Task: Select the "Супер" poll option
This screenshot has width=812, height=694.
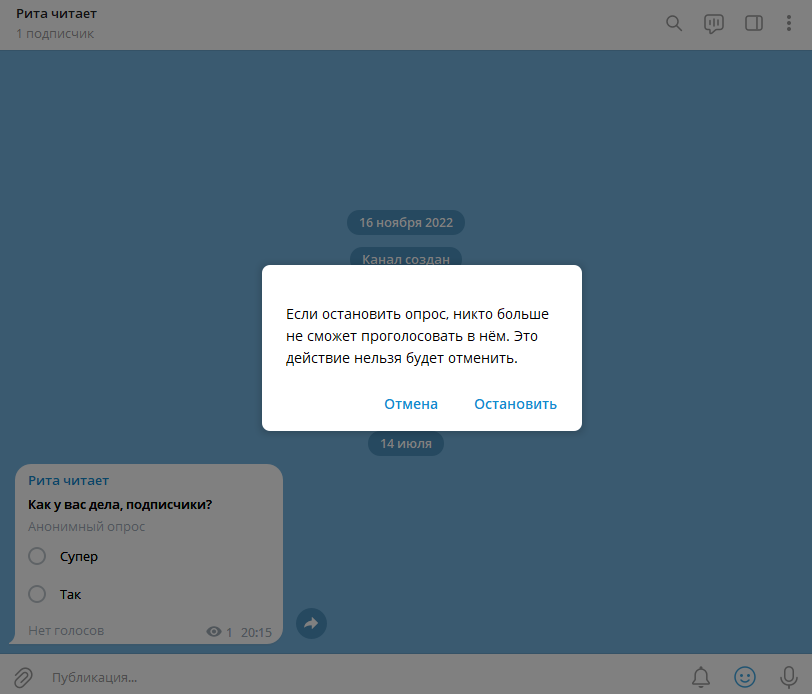Action: 38,556
